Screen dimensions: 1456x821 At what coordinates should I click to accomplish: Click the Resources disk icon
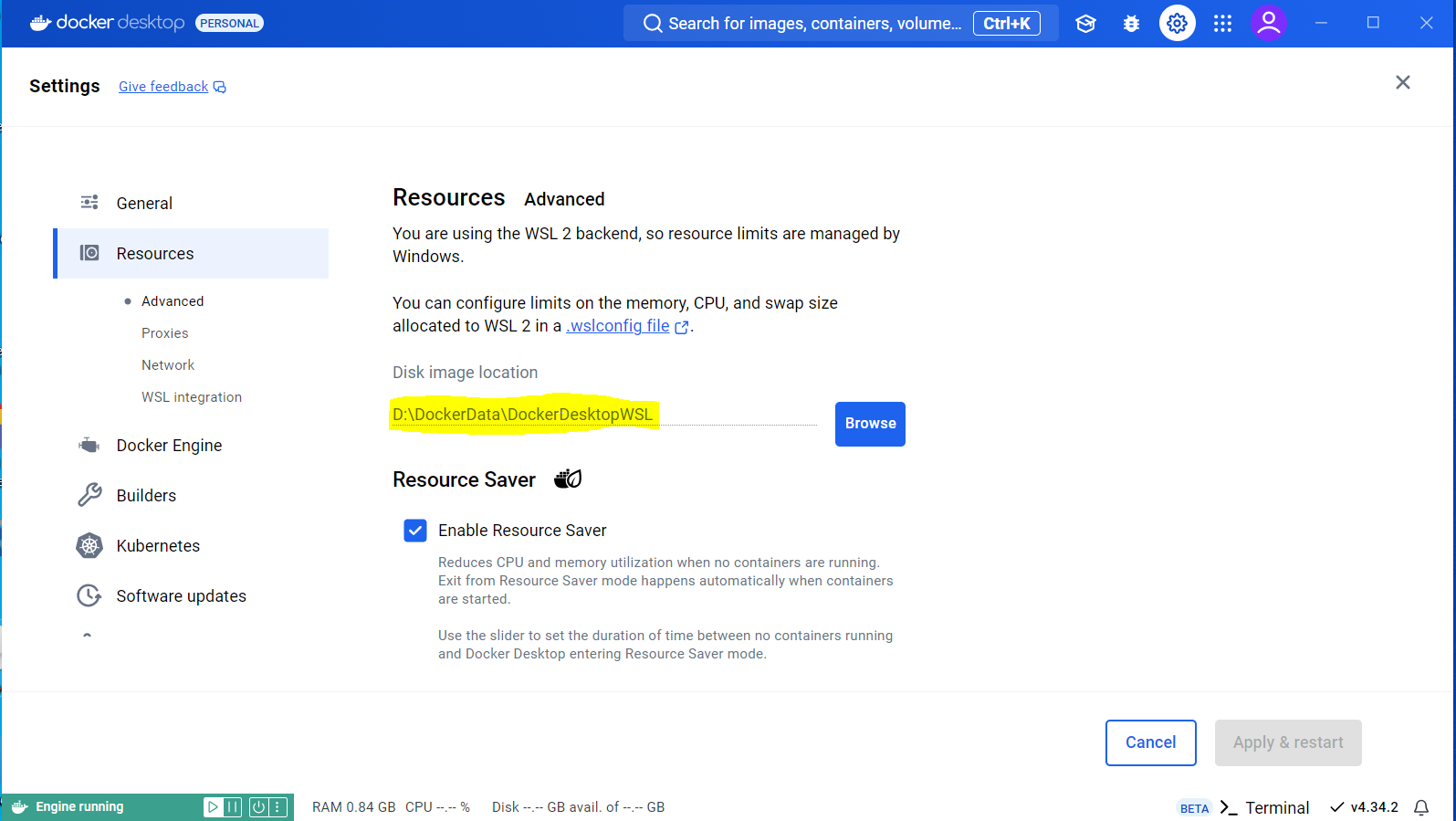click(89, 253)
